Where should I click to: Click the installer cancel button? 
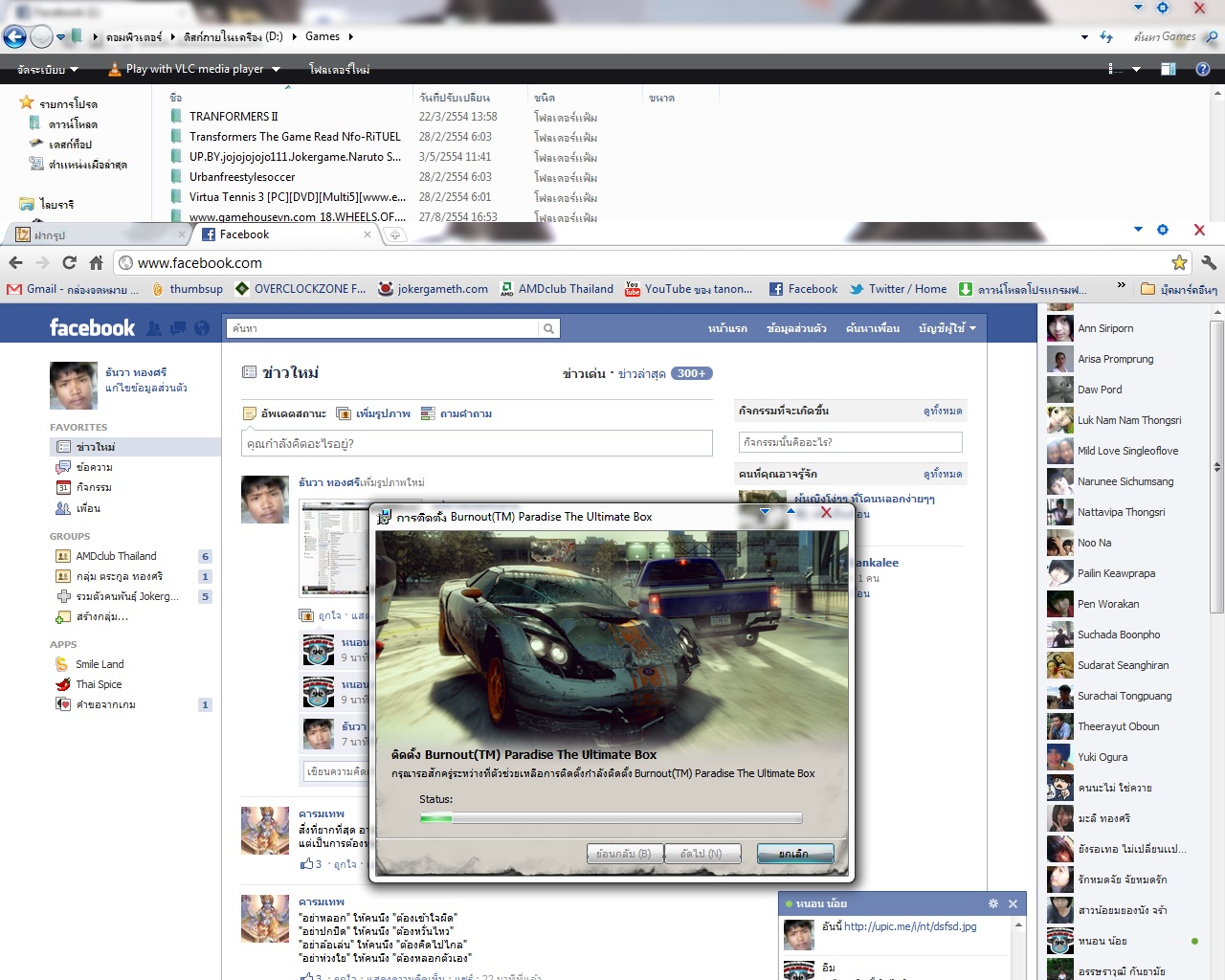point(794,854)
